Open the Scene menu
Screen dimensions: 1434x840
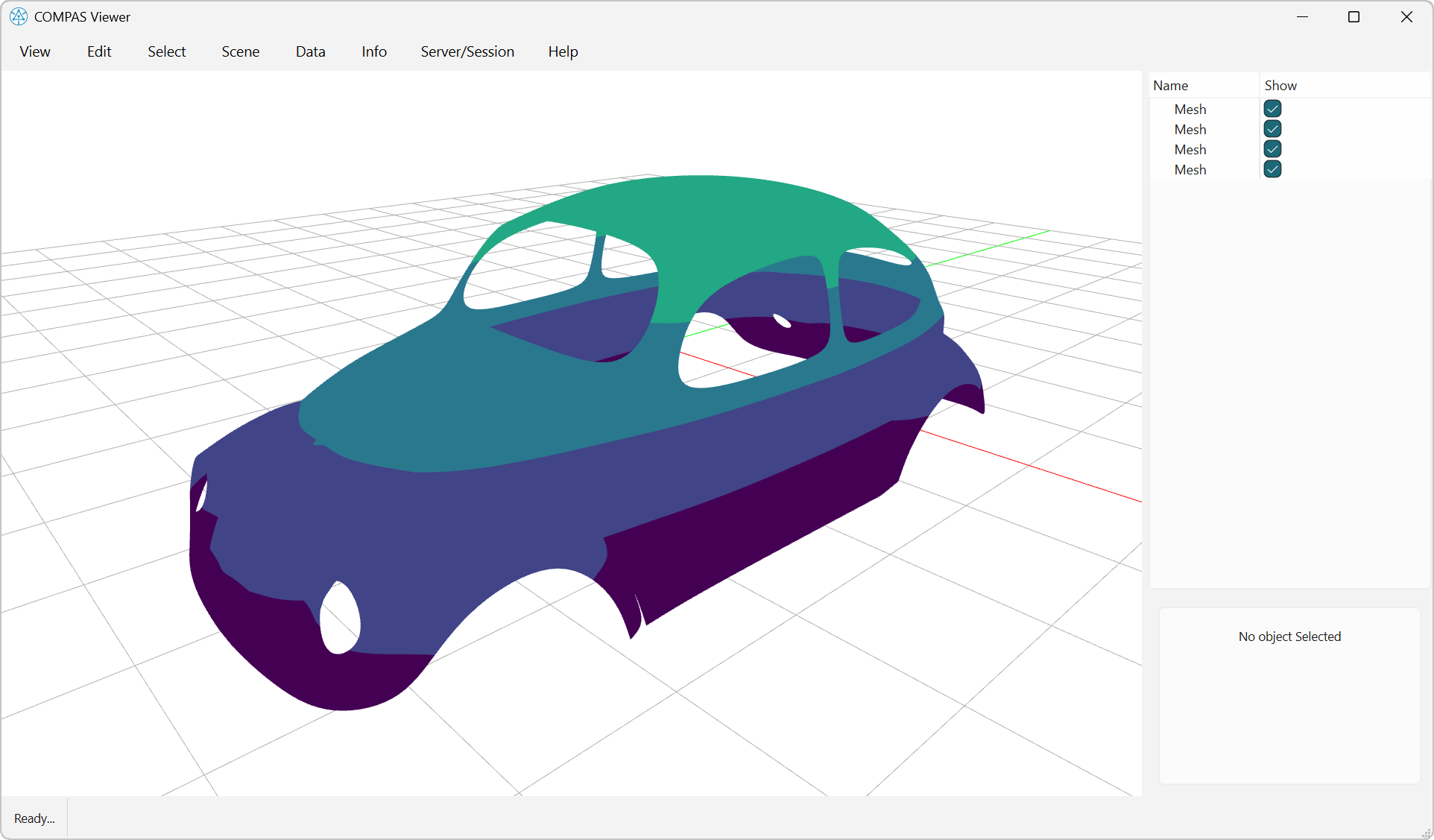(240, 51)
